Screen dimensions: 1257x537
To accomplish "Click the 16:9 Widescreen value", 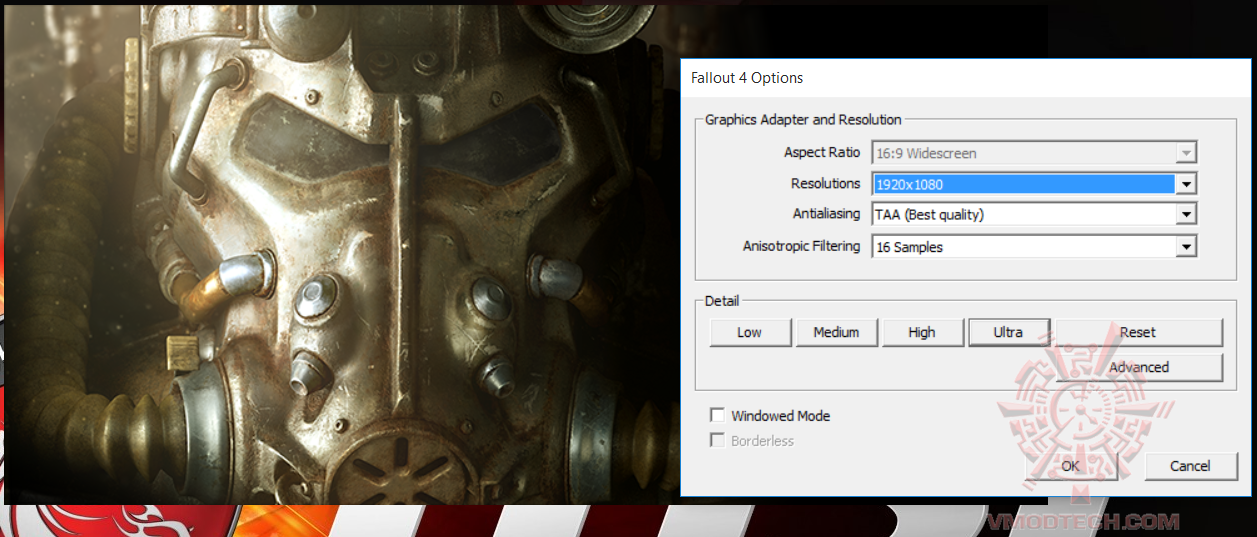I will (x=926, y=153).
